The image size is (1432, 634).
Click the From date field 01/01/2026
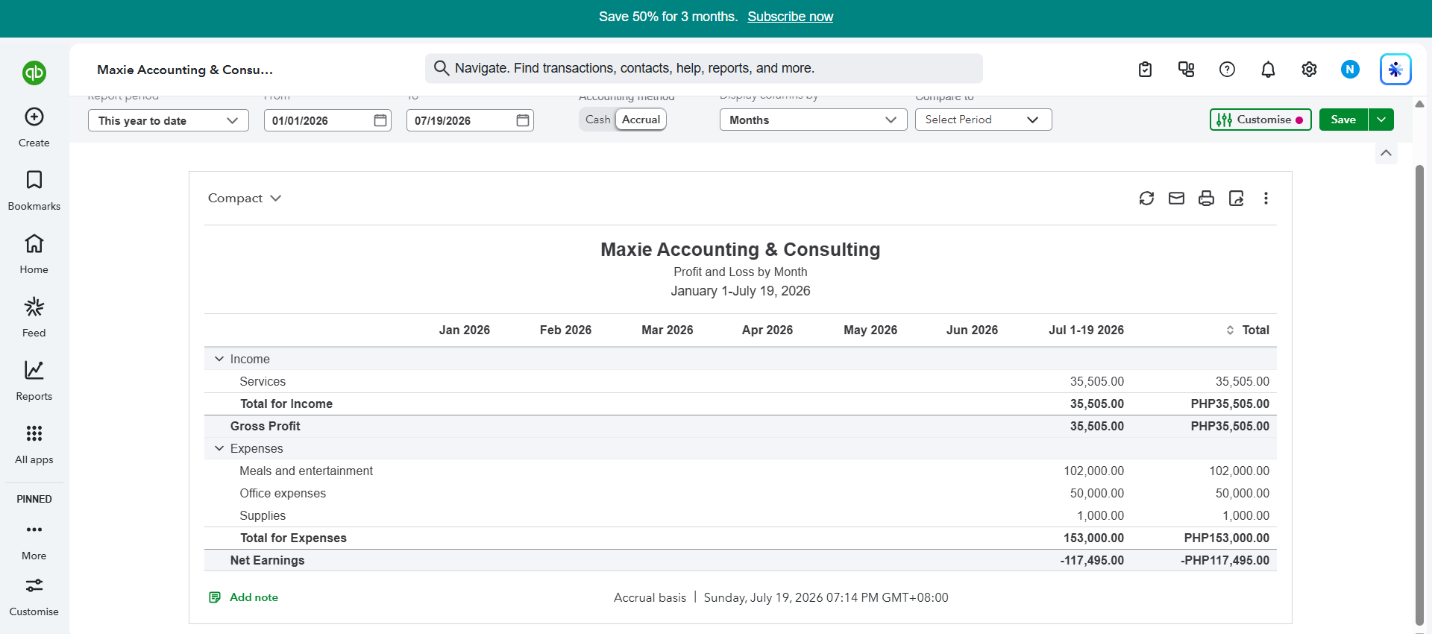point(328,120)
